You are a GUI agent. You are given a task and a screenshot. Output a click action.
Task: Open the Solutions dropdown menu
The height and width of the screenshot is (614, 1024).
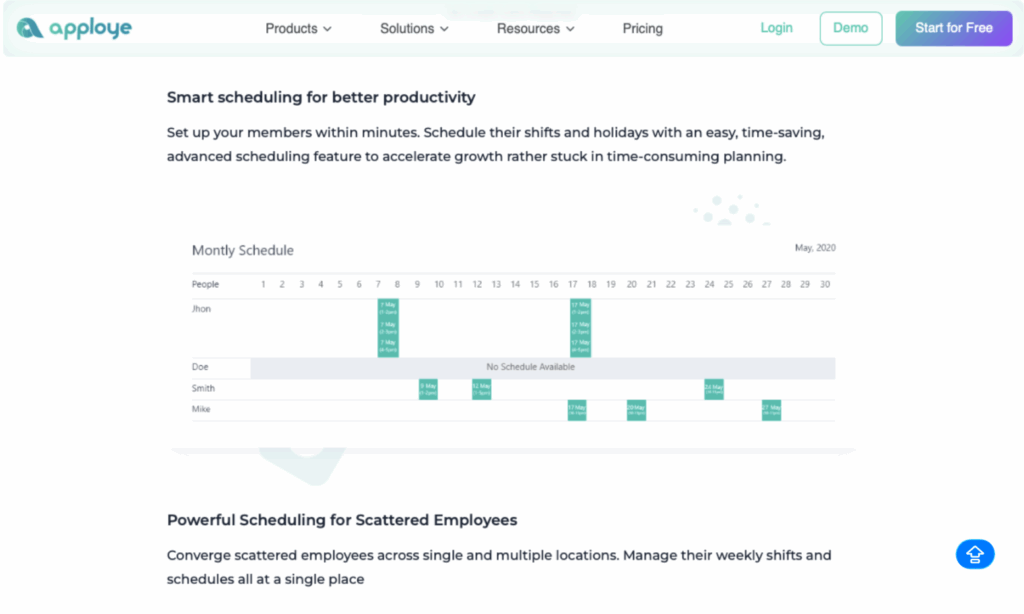[x=414, y=29]
